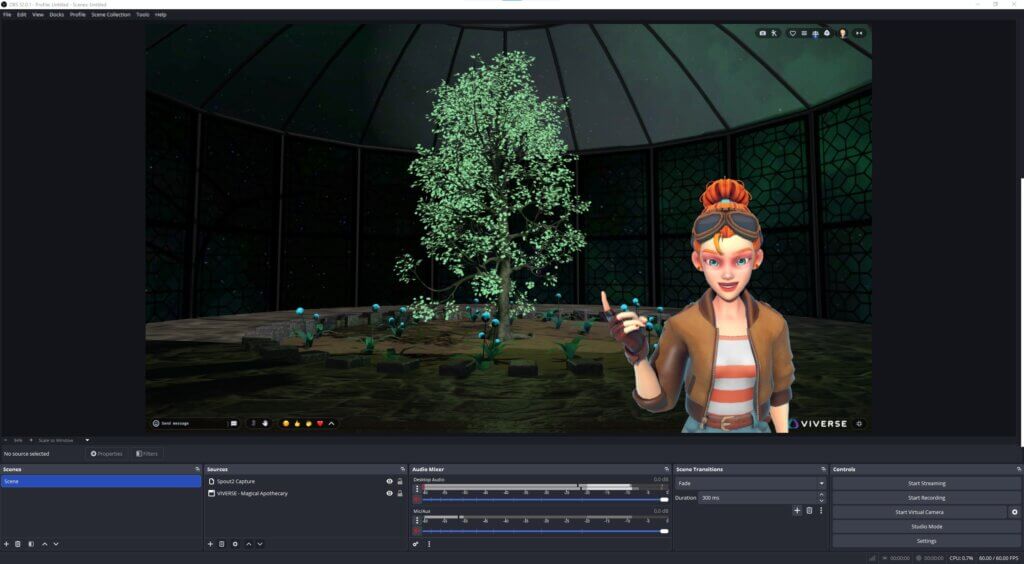Click the Studio Mode button
The height and width of the screenshot is (564, 1024).
point(926,526)
